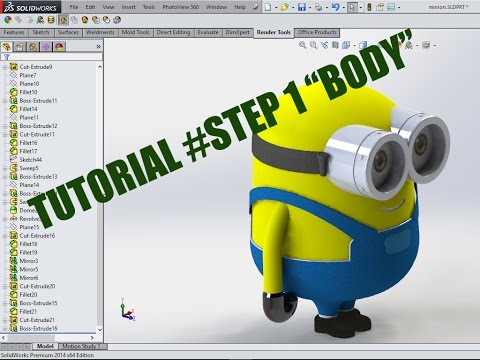This screenshot has height=360, width=480.
Task: Select Mirror3 in the feature tree
Action: (29, 261)
